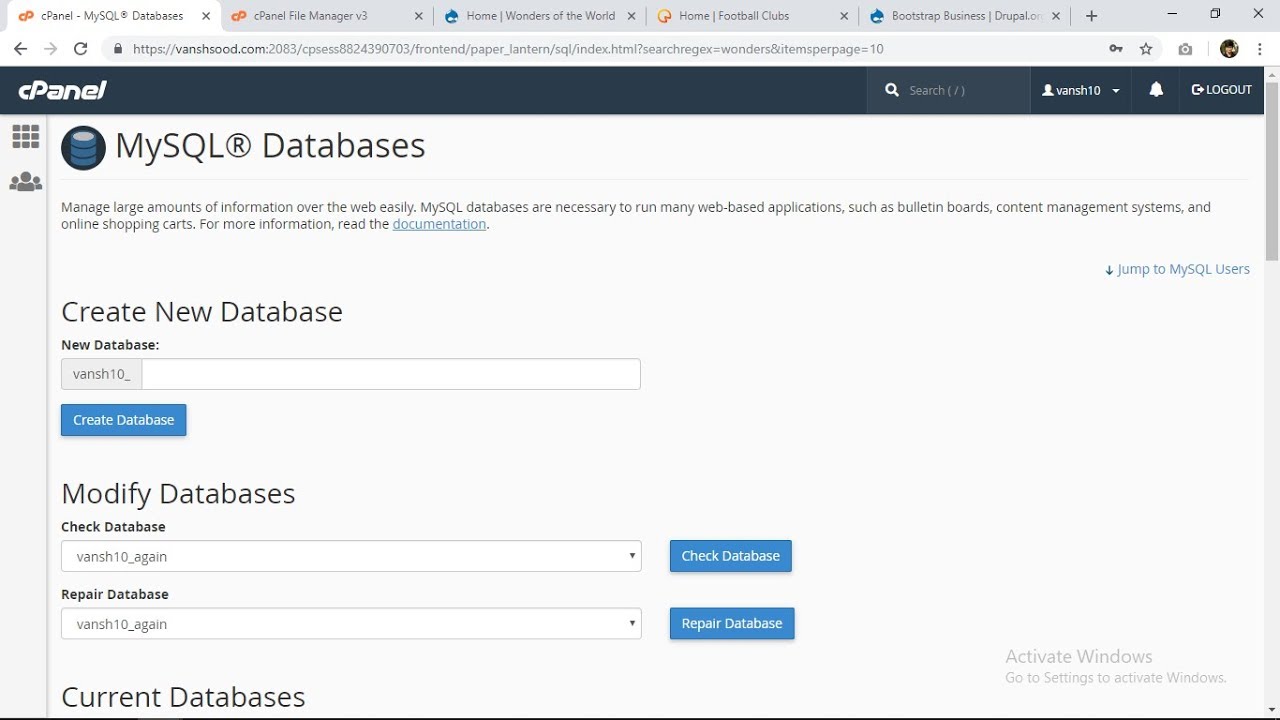Click the Create New Database heading
The image size is (1280, 720).
202,312
